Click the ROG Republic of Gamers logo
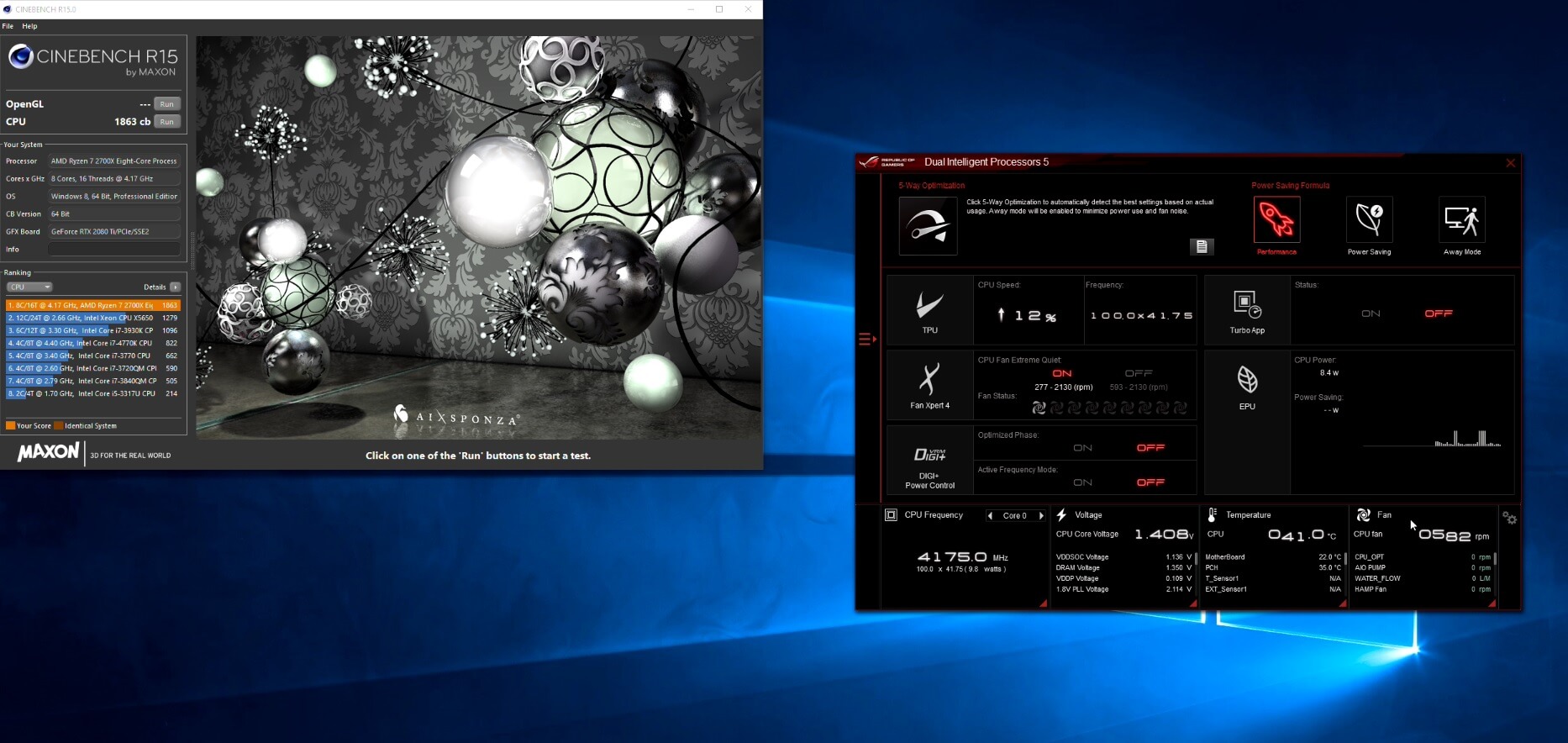 pos(887,162)
